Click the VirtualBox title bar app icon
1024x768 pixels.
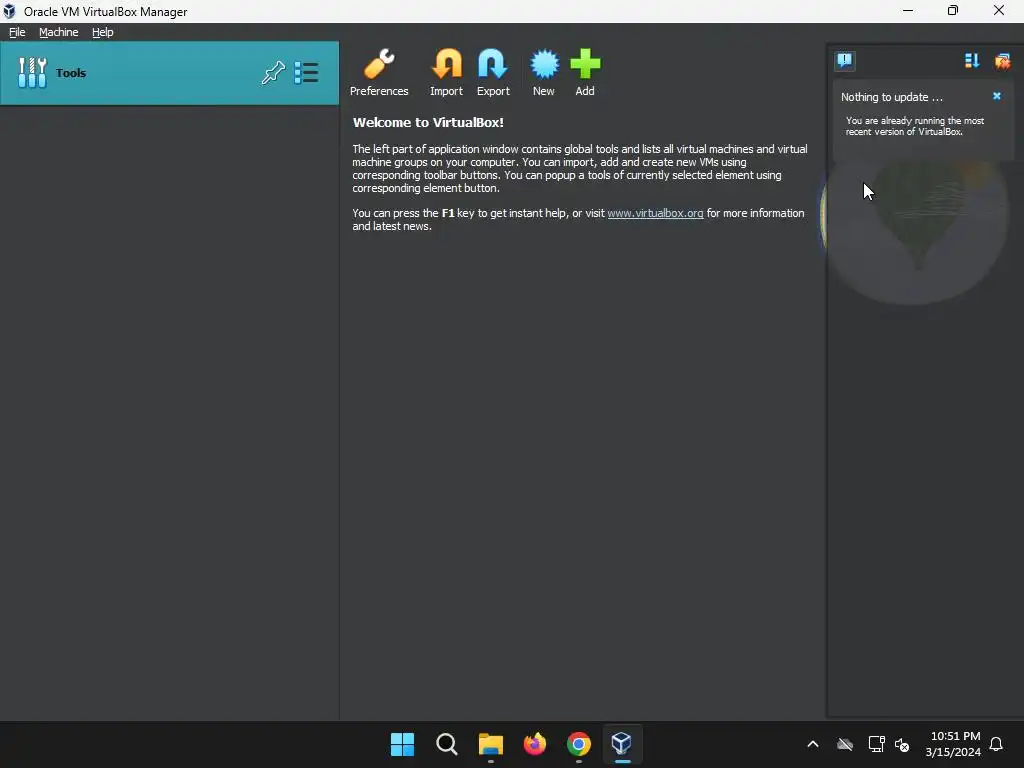[10, 11]
